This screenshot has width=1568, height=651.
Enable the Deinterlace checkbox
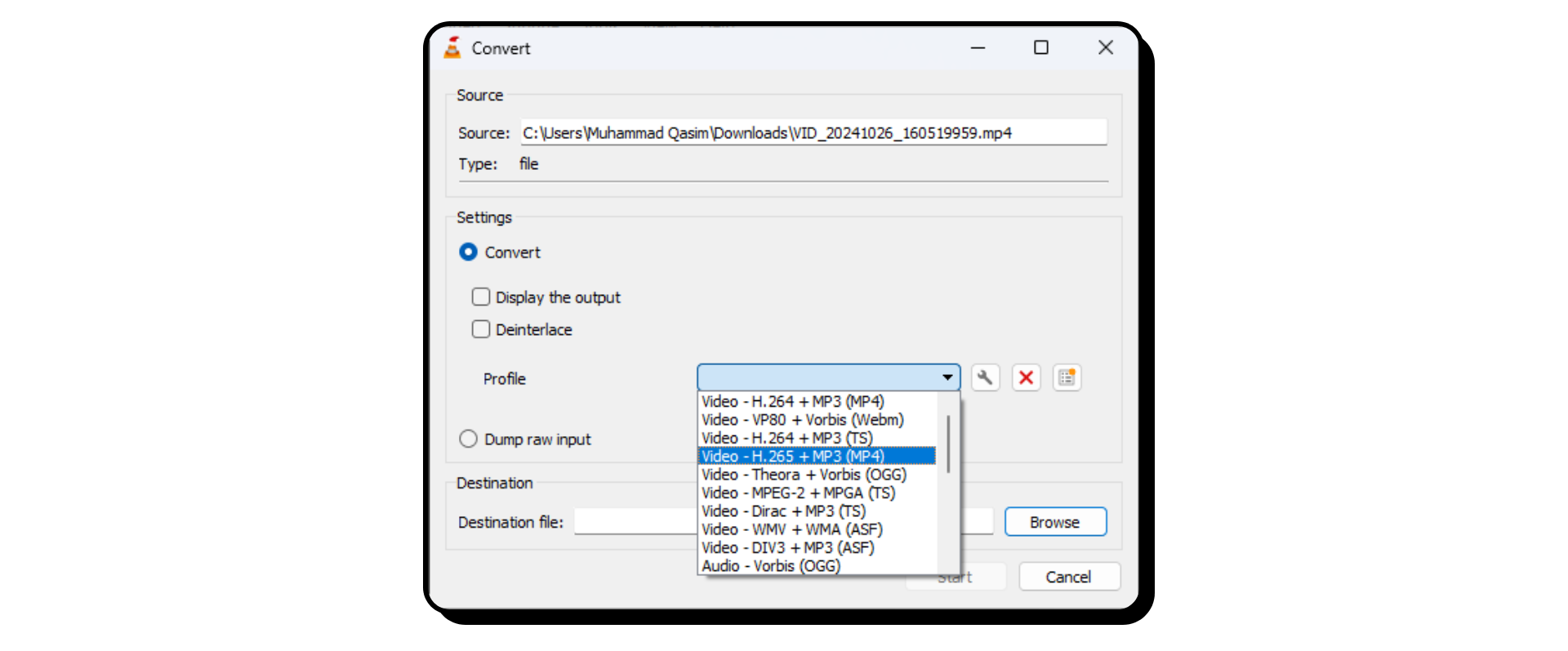(x=481, y=329)
